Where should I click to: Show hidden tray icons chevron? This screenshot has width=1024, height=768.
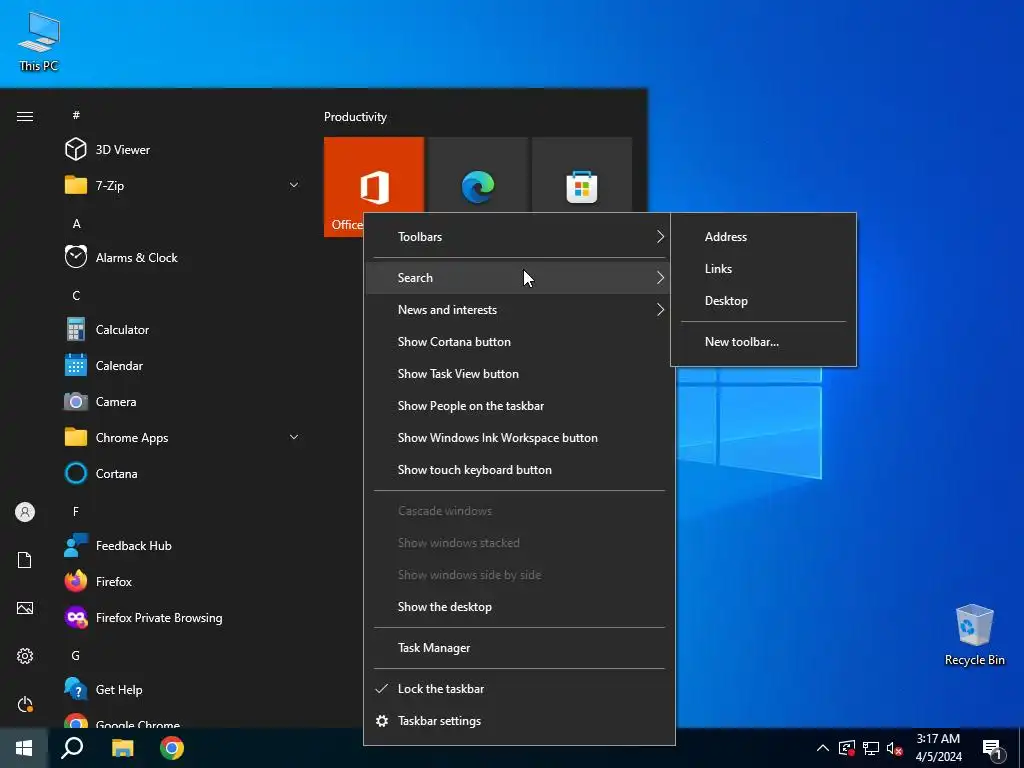(823, 748)
